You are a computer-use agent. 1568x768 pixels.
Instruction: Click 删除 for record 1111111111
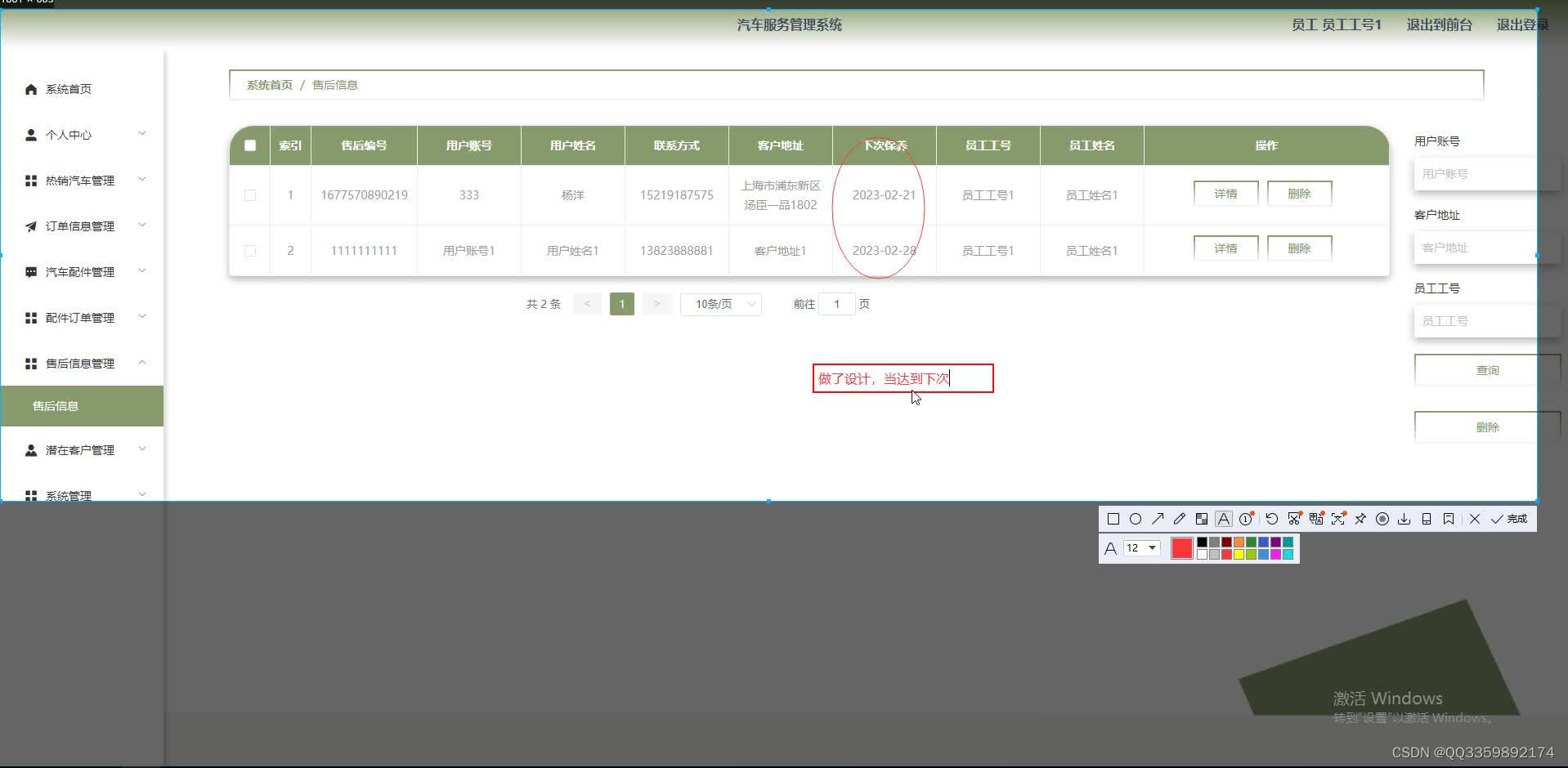click(1299, 248)
